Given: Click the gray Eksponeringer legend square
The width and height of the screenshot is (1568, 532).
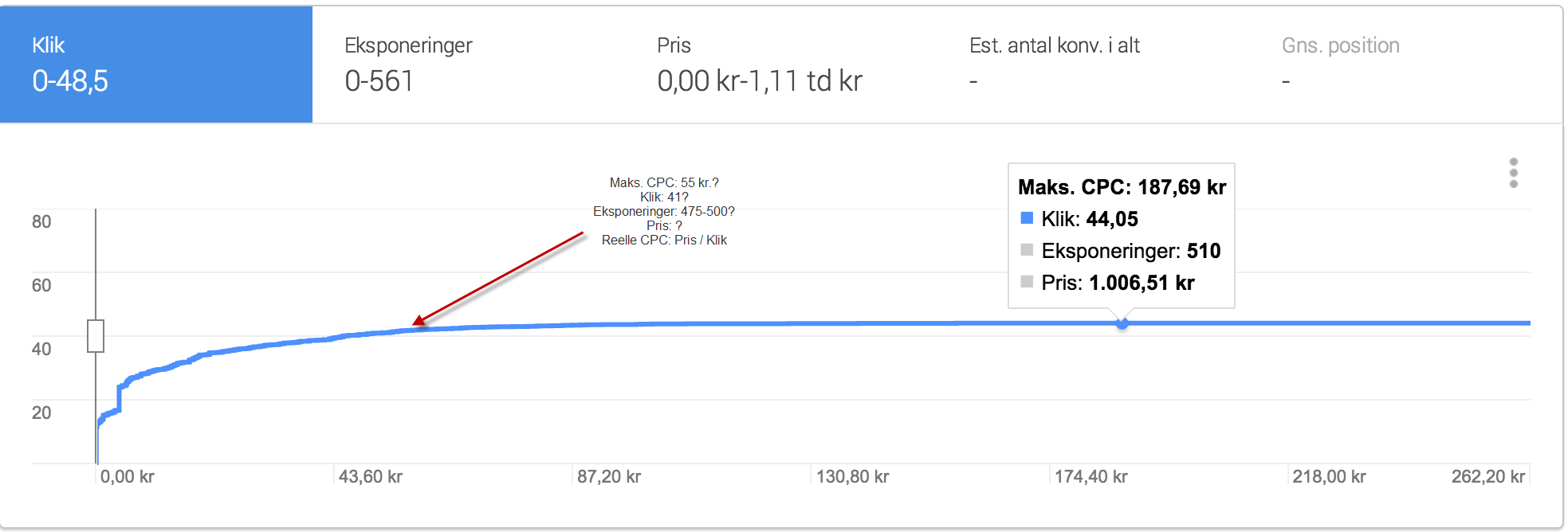Looking at the screenshot, I should (x=1027, y=250).
